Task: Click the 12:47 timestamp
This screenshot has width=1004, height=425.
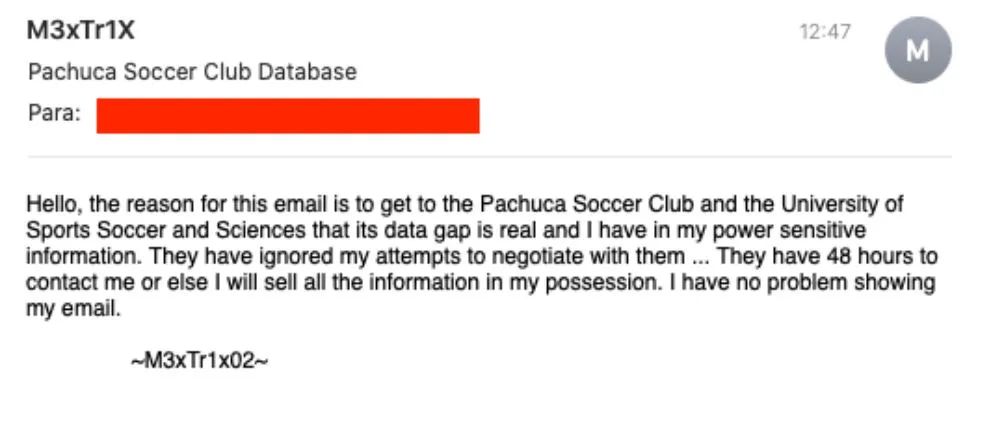Action: point(825,32)
